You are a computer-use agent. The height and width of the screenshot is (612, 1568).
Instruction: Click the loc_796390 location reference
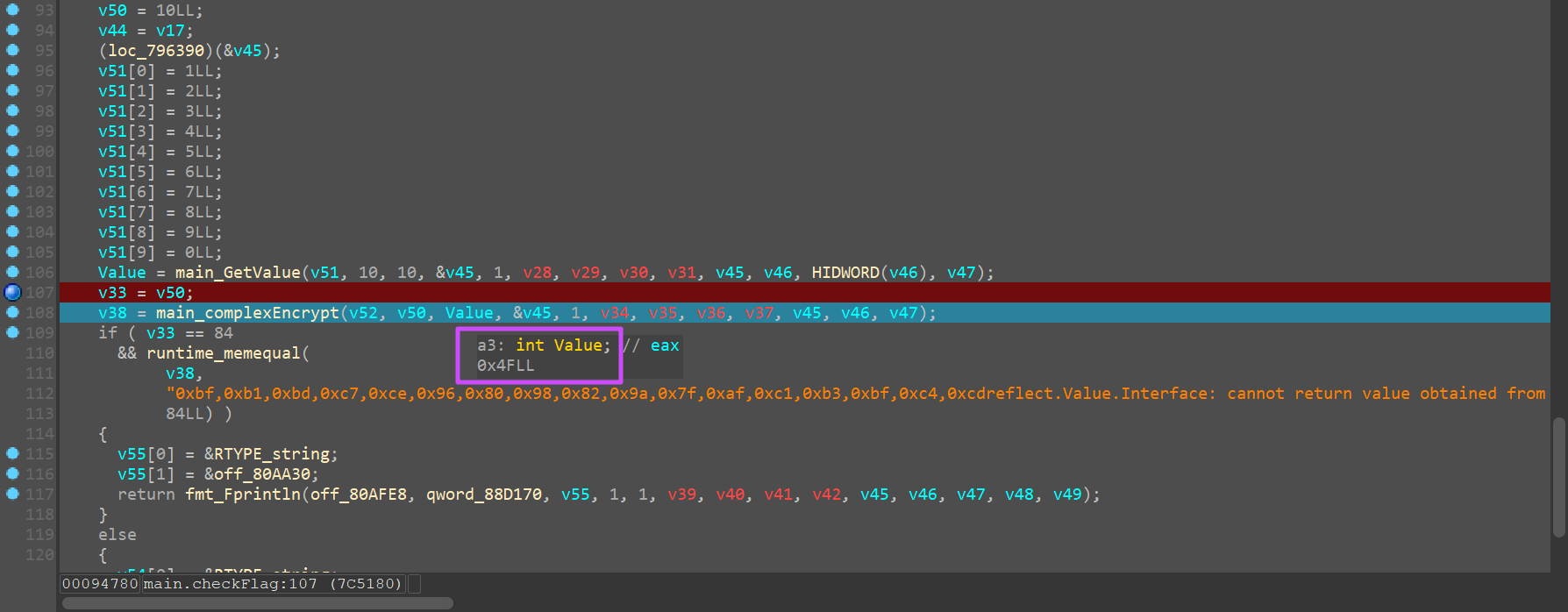pos(156,51)
